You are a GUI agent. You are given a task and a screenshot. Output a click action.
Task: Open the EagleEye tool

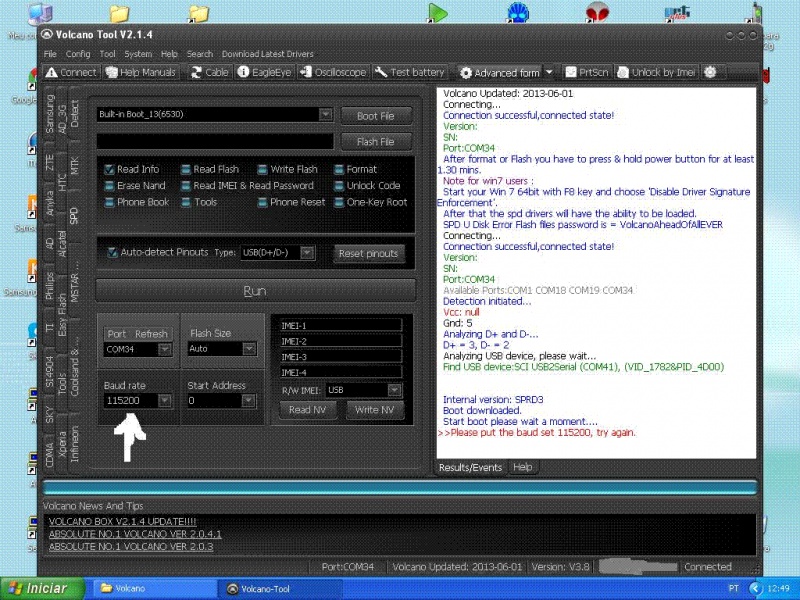coord(264,72)
